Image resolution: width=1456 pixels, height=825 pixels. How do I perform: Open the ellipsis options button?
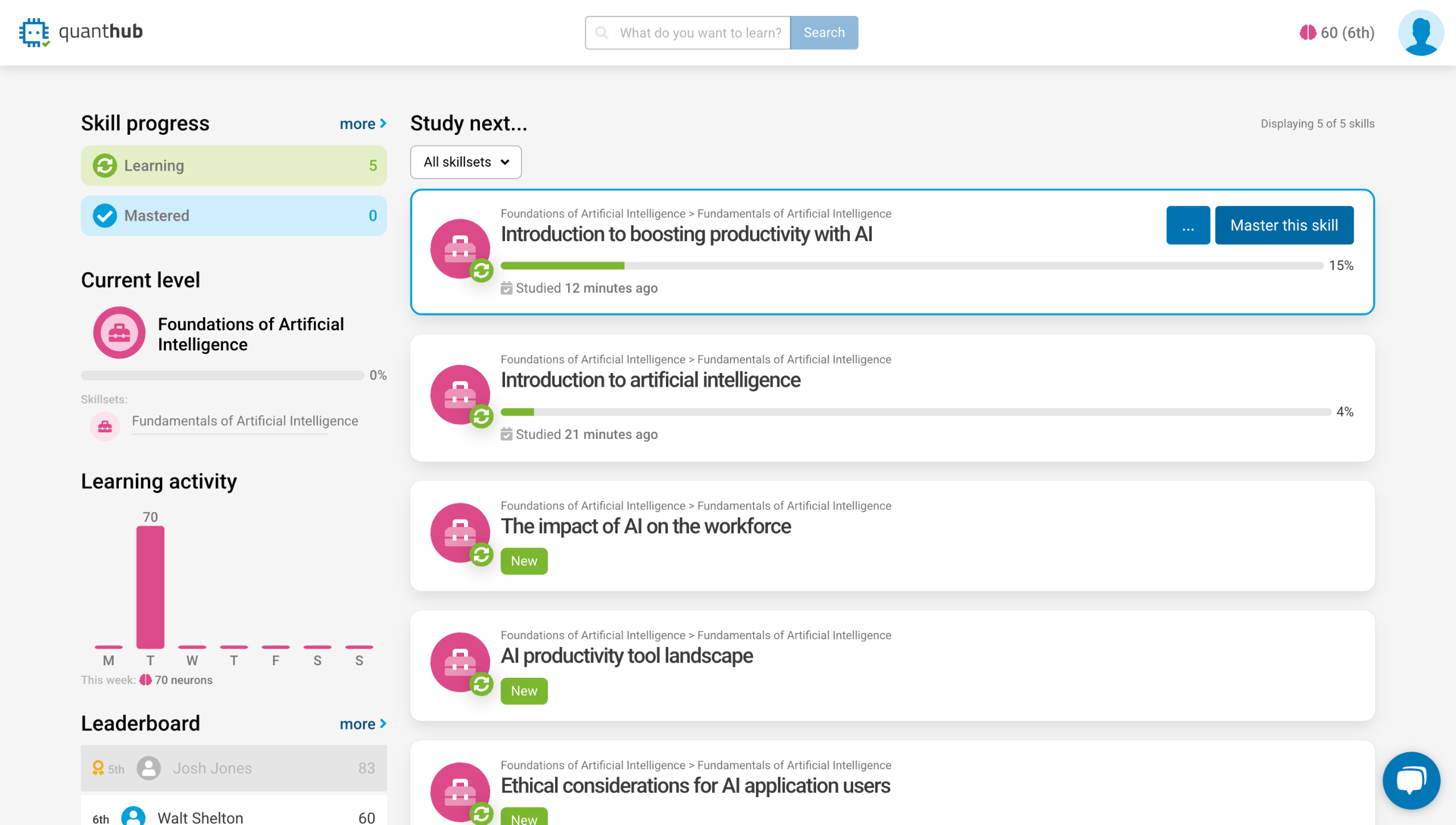1188,225
